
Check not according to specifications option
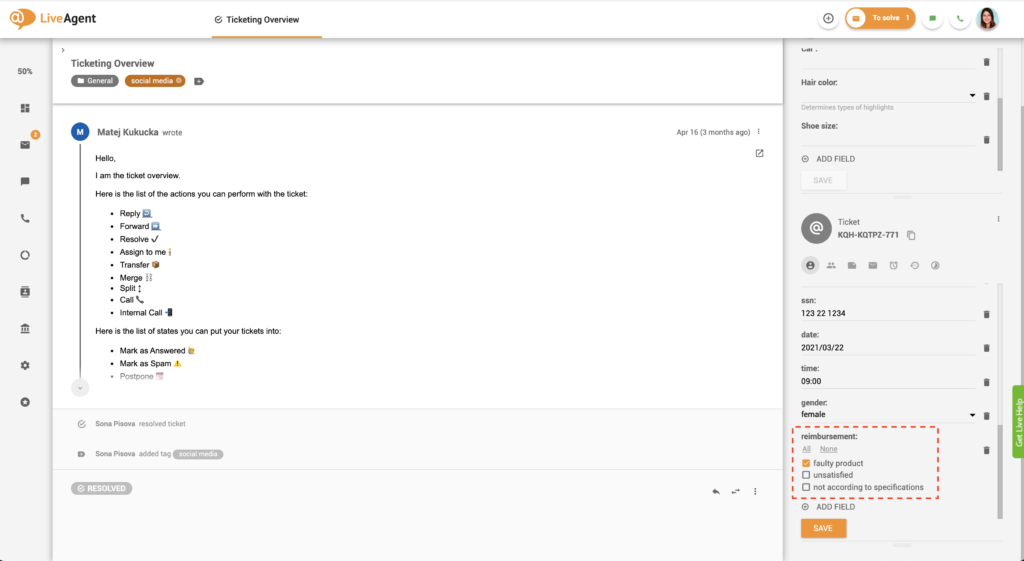tap(806, 488)
